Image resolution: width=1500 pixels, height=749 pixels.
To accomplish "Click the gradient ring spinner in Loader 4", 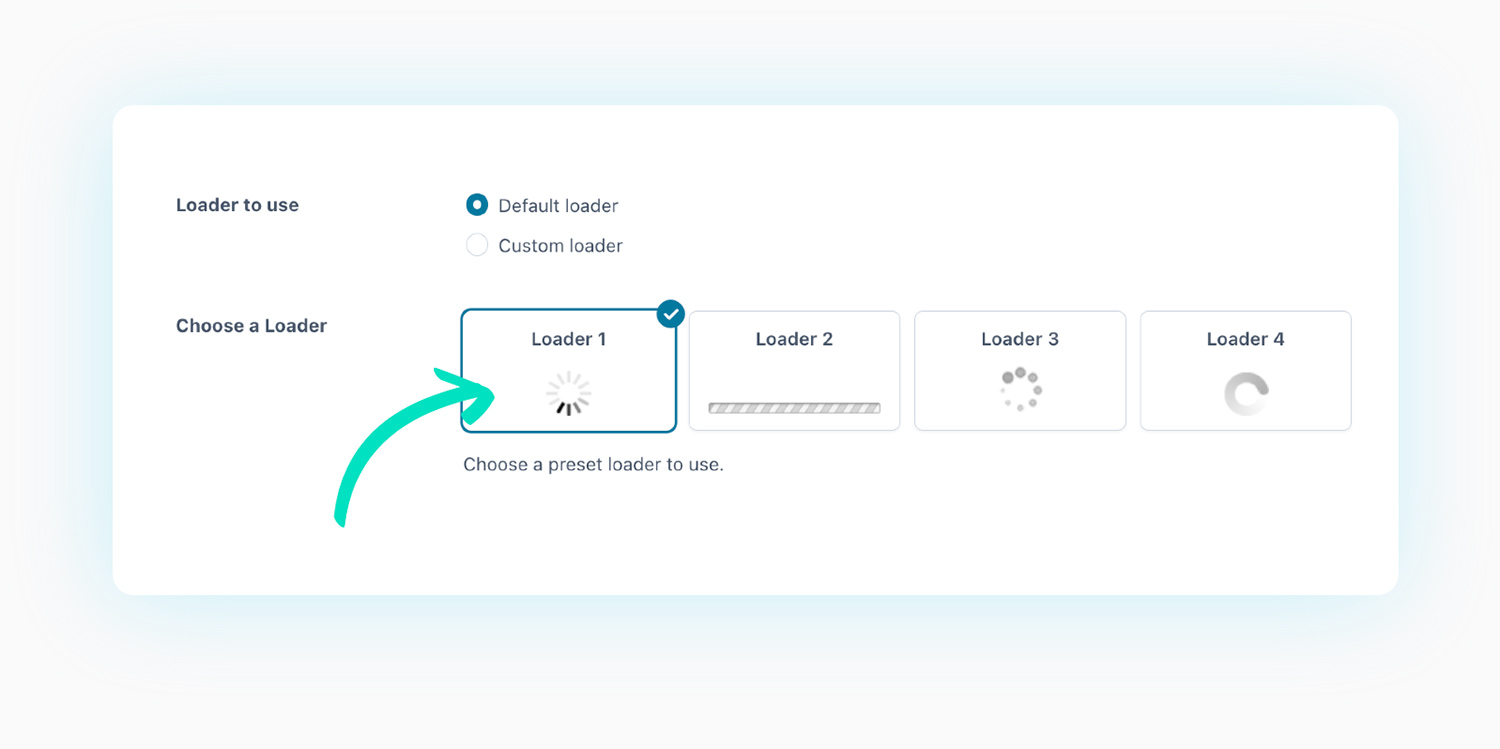I will pos(1246,394).
